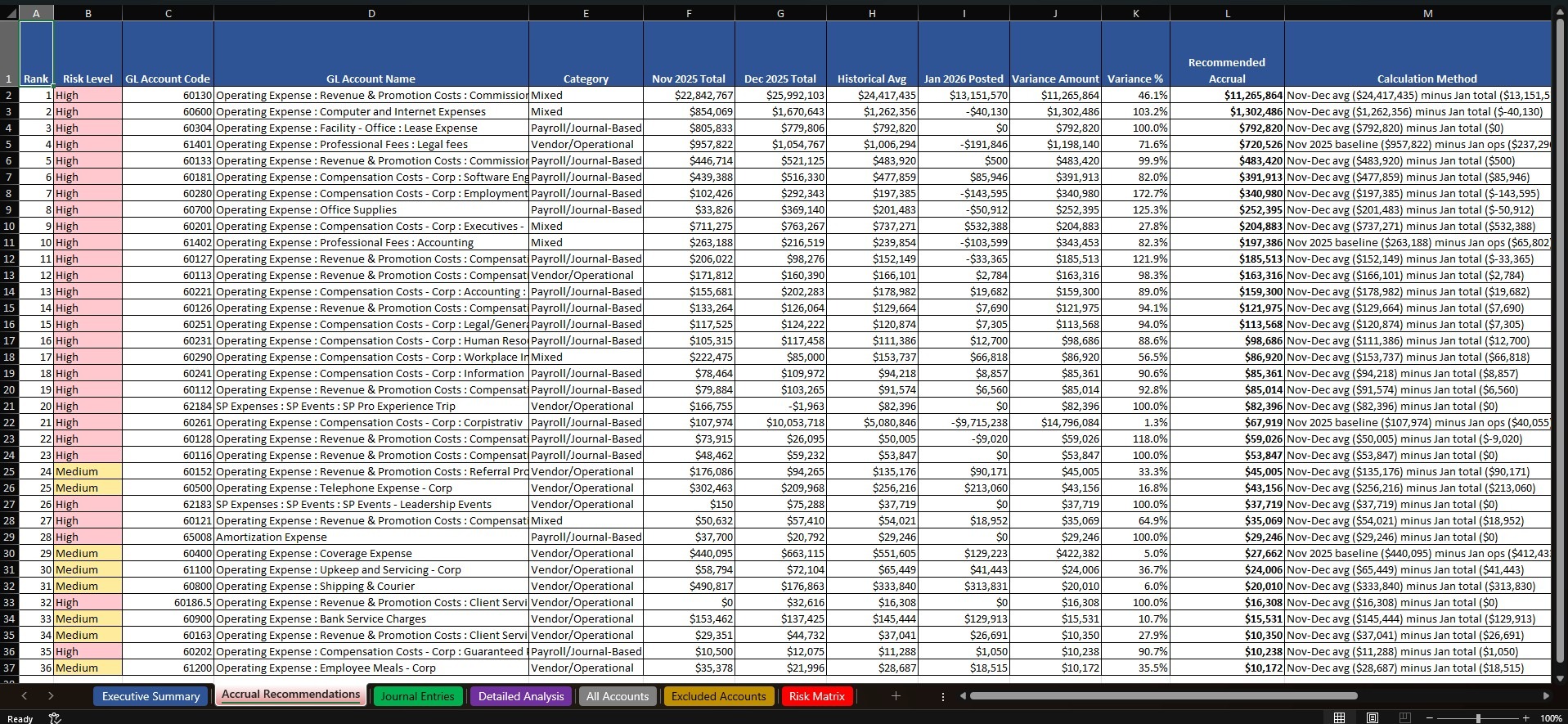Switch to Page Layout view icon
Screen dimensions: 1568x724
point(1372,717)
